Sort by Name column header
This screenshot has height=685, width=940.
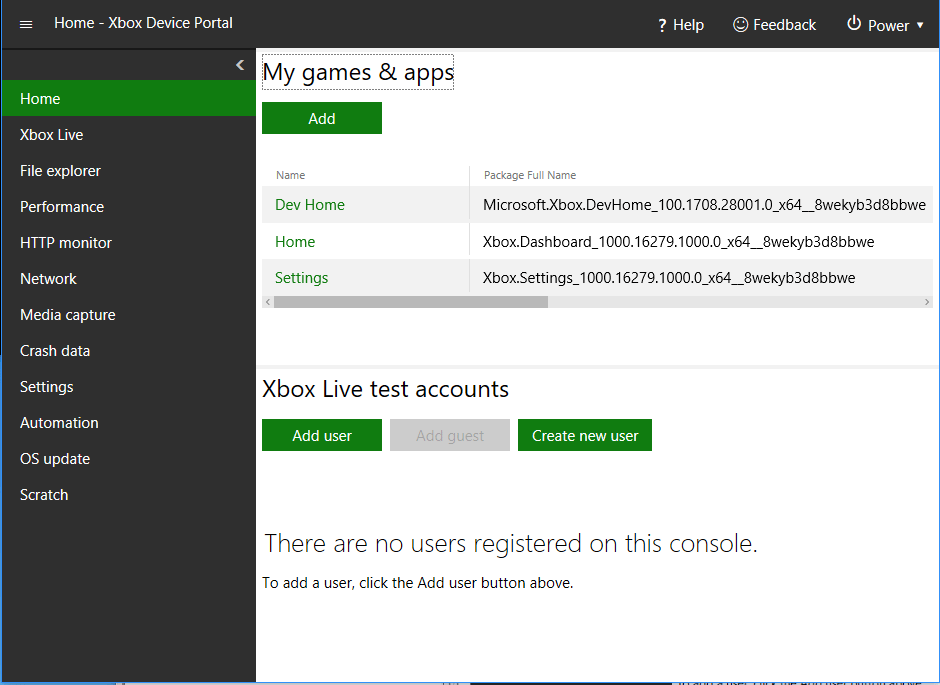tap(291, 175)
